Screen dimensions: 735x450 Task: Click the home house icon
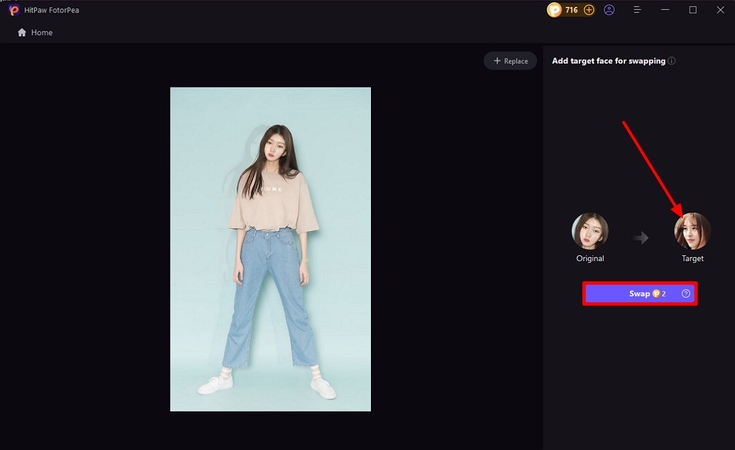[22, 32]
